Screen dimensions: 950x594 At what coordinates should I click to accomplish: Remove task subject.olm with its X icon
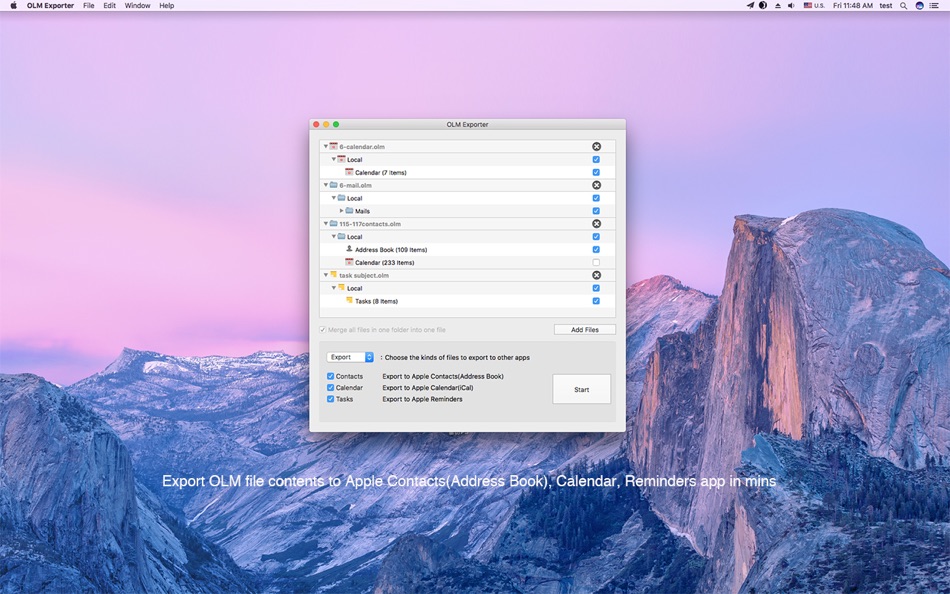(x=596, y=275)
